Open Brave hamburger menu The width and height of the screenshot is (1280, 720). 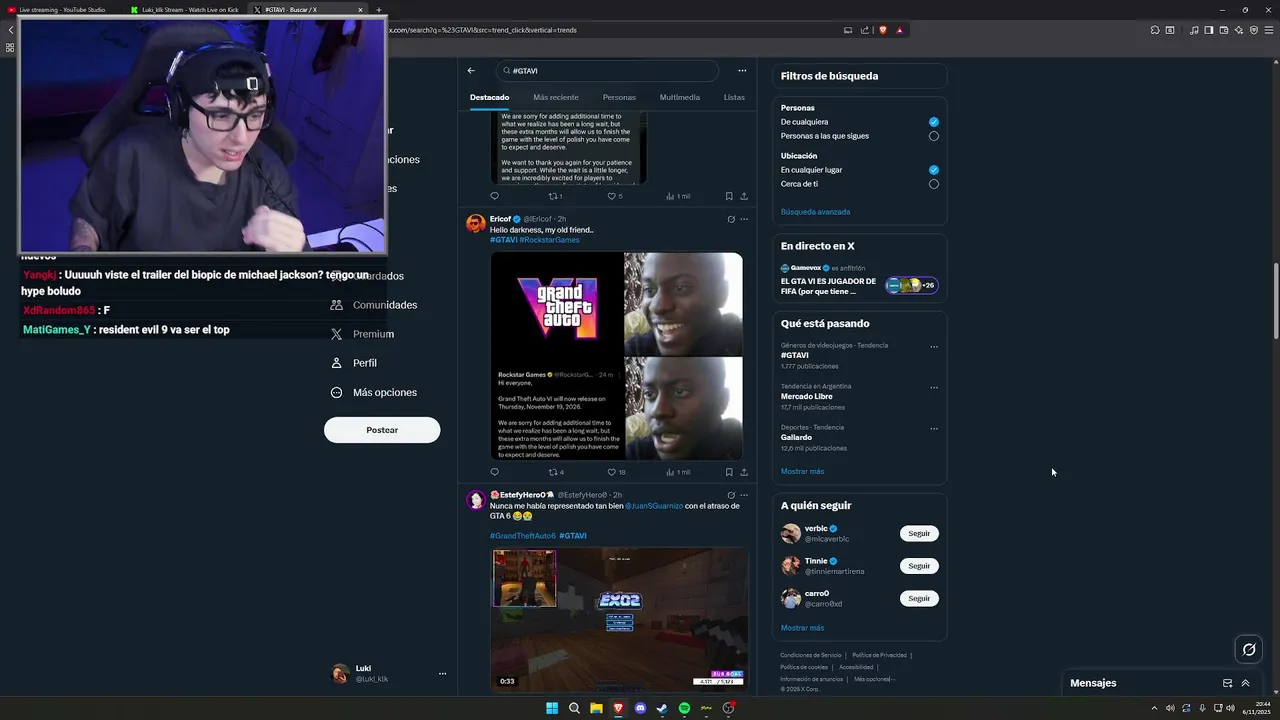pyautogui.click(x=1268, y=30)
